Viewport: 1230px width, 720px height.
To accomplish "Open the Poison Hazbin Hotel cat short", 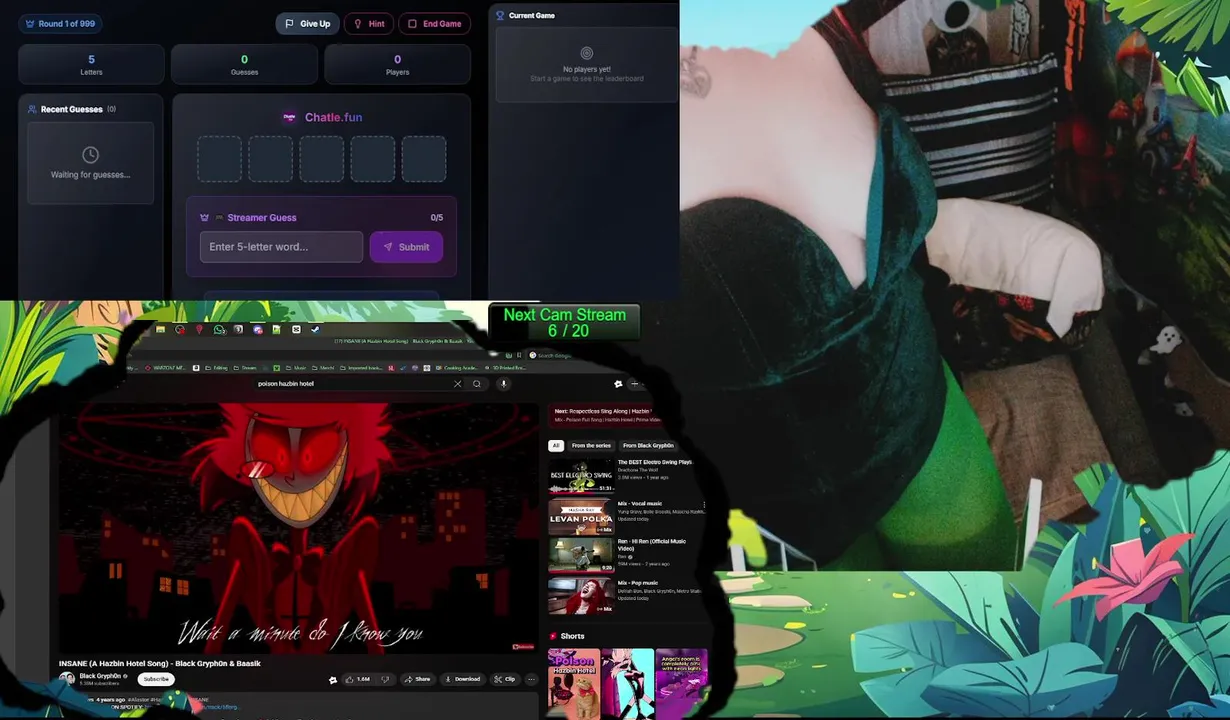I will (x=574, y=684).
